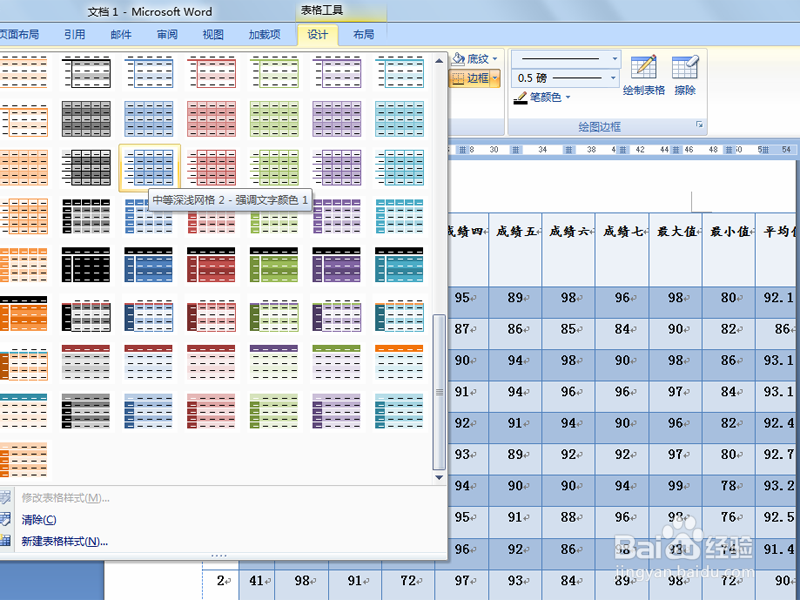Click the 成绩五 column header cell
Viewport: 800px width, 600px height.
click(516, 249)
